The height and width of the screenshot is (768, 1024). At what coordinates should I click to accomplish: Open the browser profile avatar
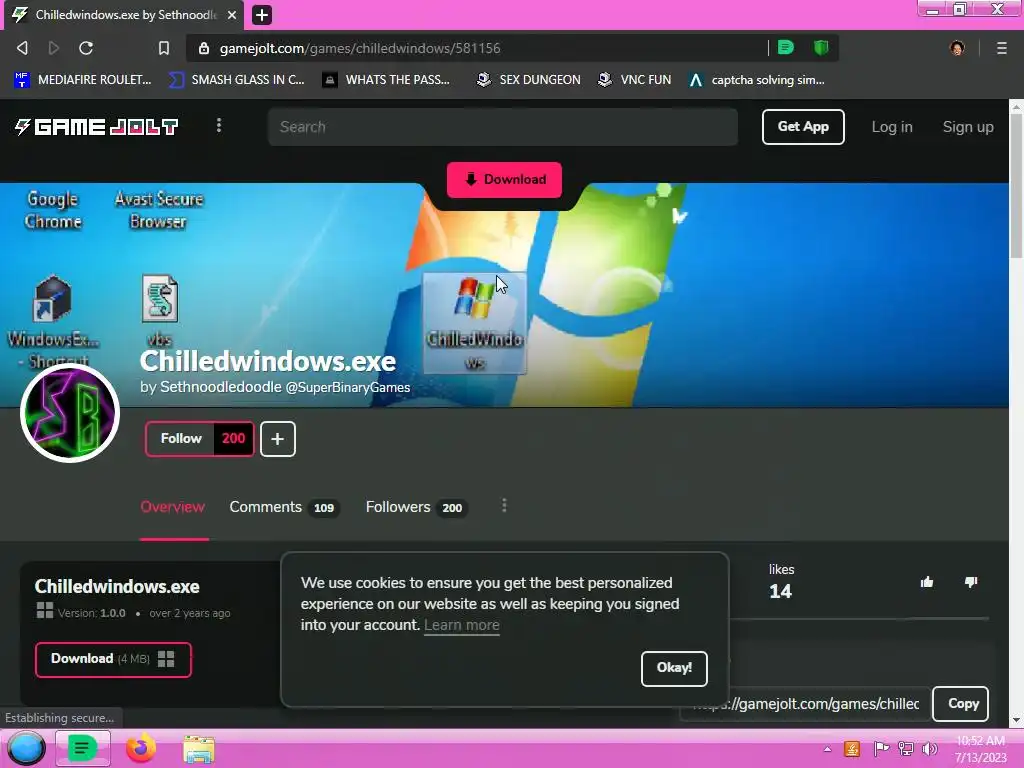tap(957, 48)
